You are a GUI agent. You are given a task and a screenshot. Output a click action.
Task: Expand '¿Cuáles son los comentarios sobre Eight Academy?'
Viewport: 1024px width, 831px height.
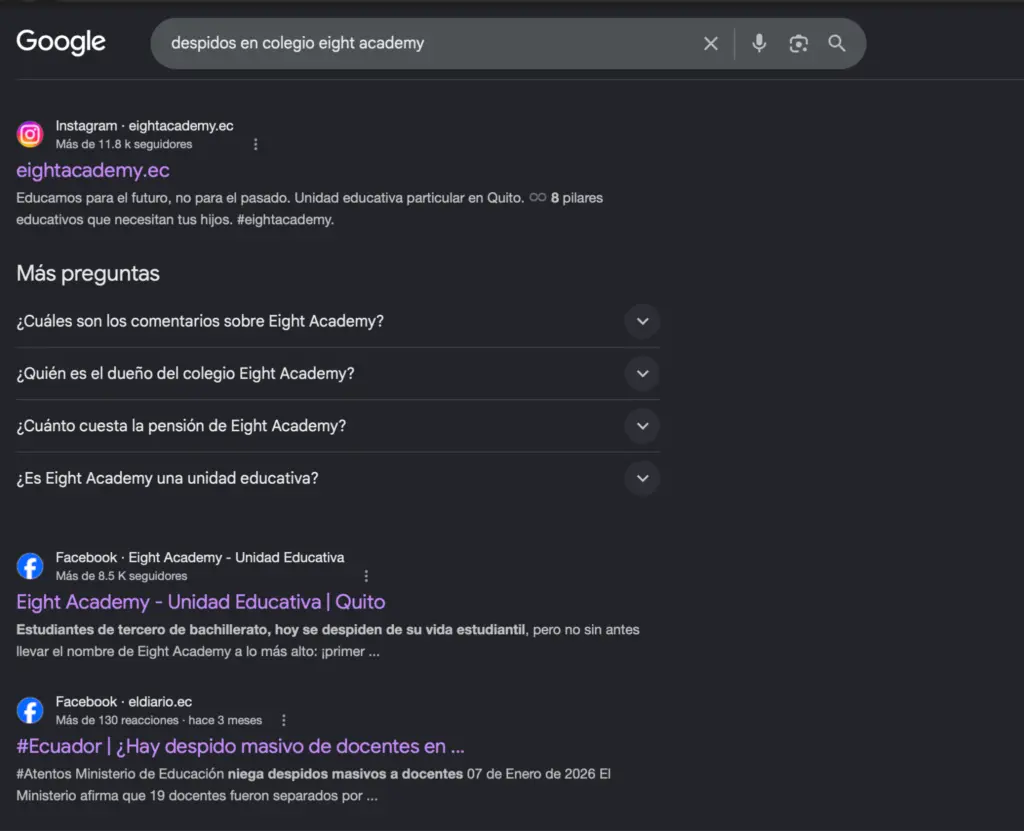338,321
